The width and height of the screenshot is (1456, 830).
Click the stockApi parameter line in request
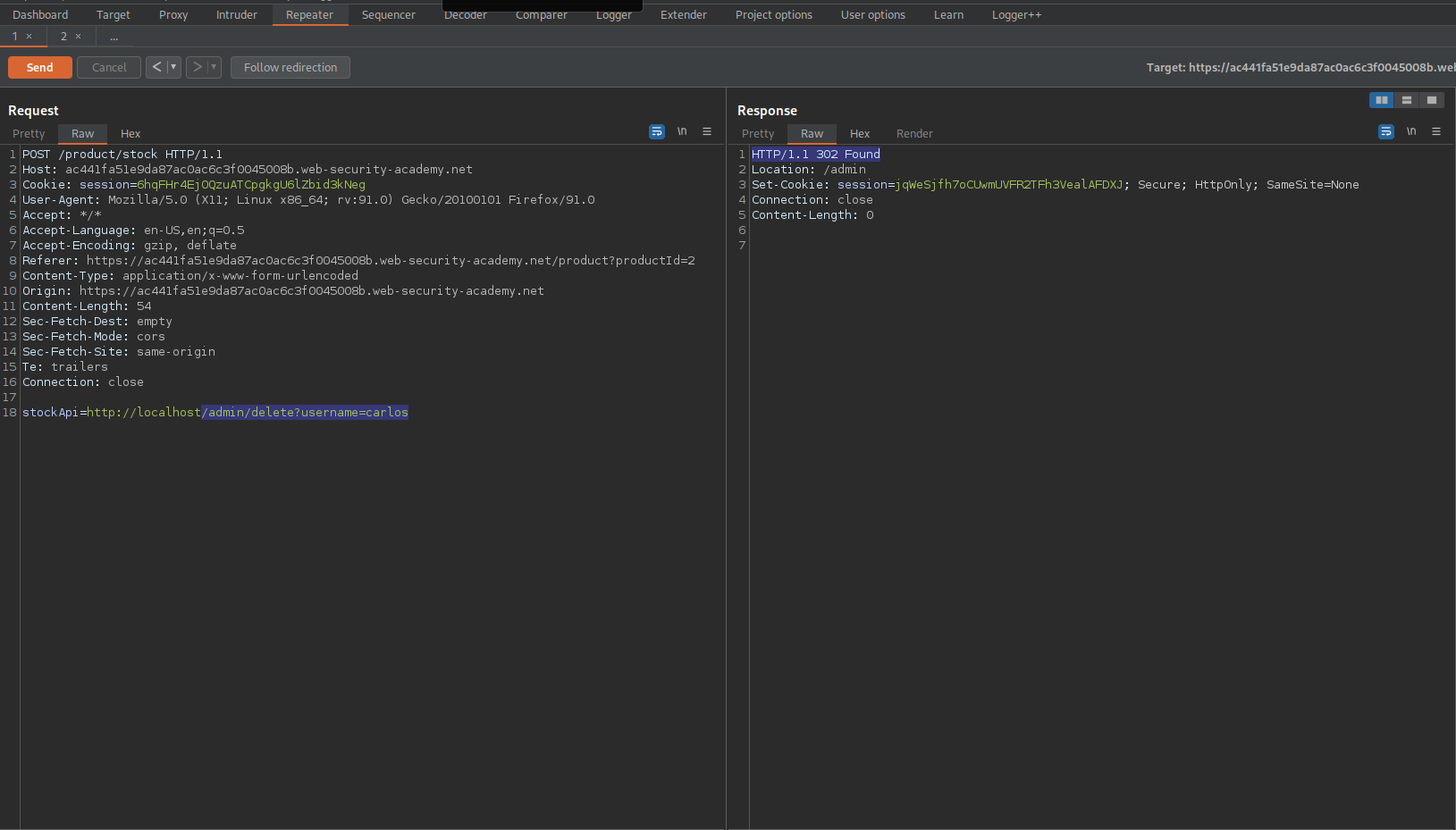[x=215, y=413]
